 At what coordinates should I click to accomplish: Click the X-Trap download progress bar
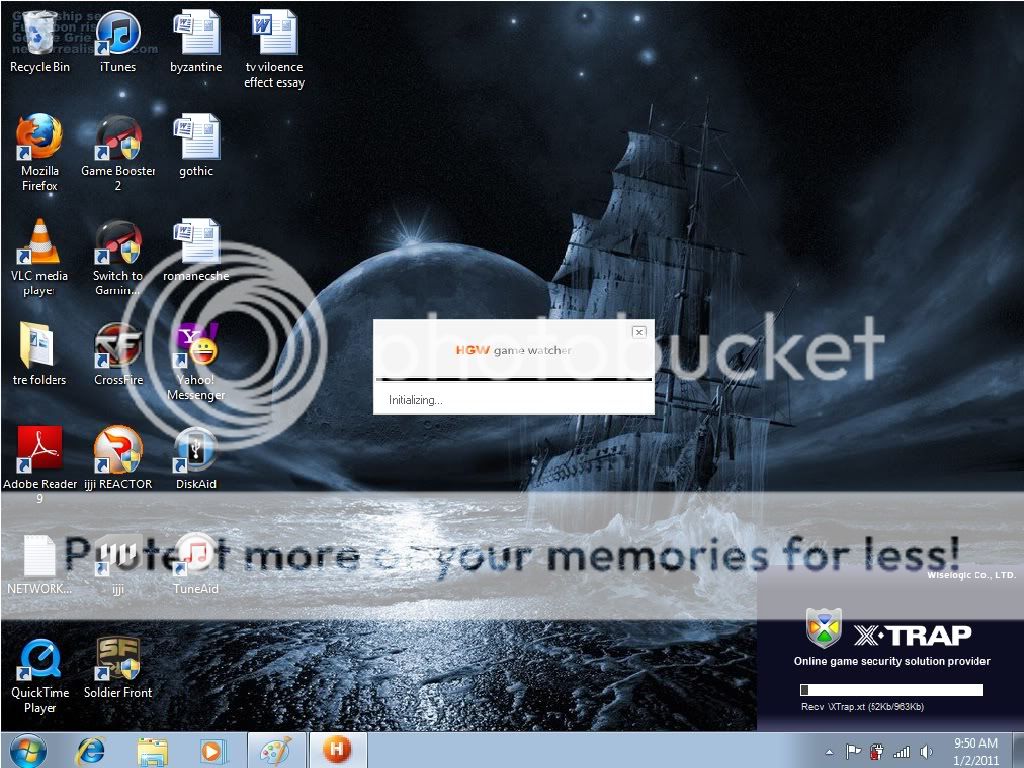[888, 689]
